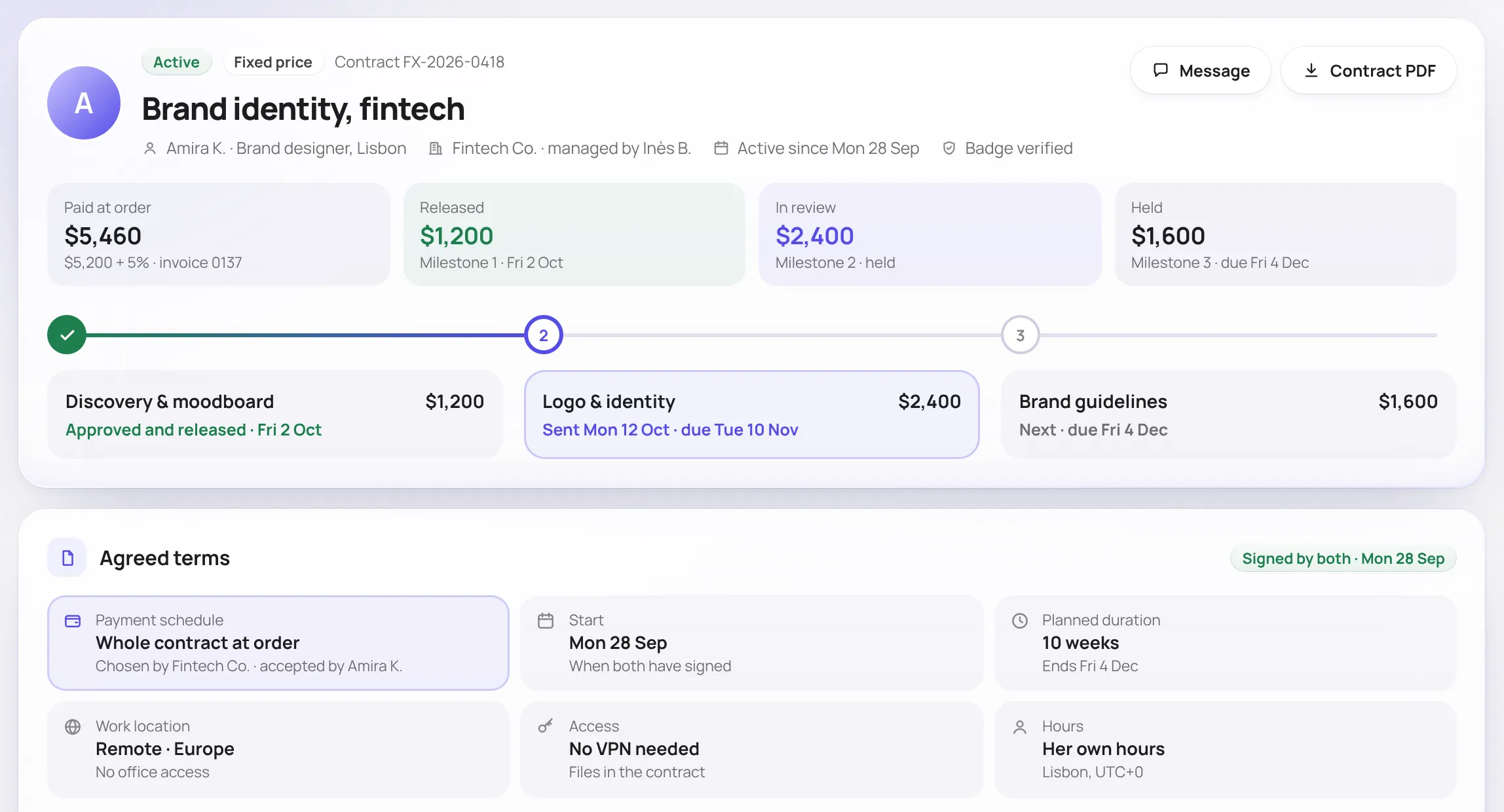Open the Brand guidelines milestone card

click(1229, 415)
